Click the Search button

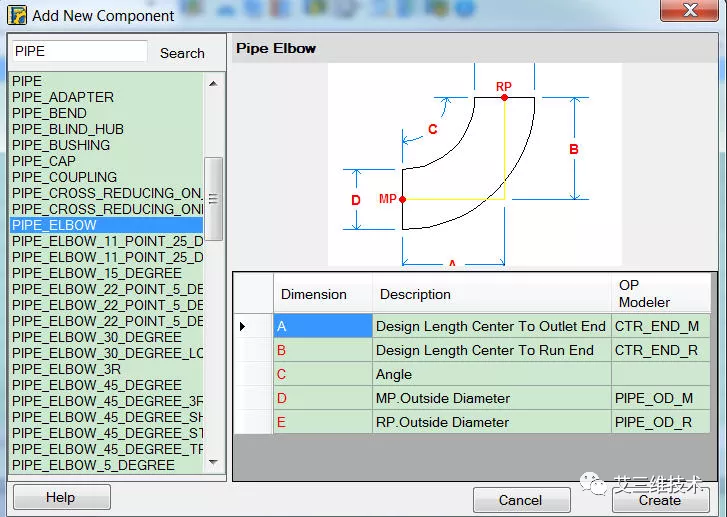(x=182, y=53)
